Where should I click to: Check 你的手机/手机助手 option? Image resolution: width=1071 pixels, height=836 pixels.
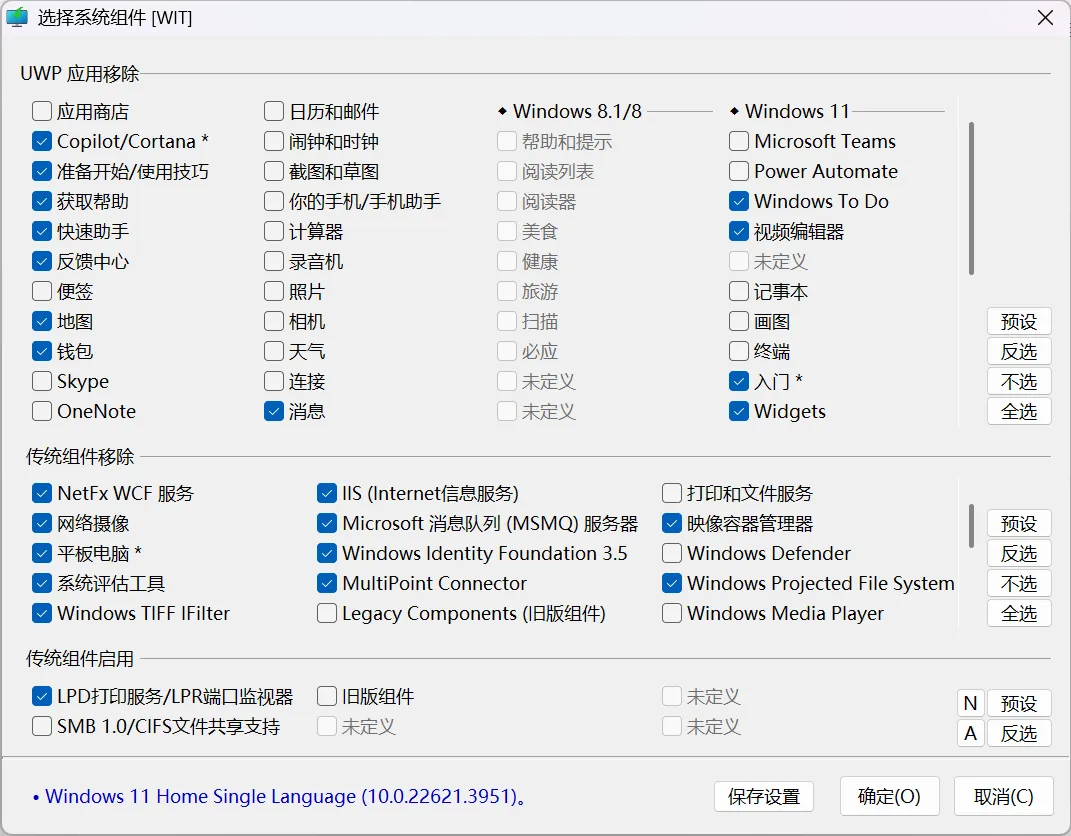tap(274, 201)
